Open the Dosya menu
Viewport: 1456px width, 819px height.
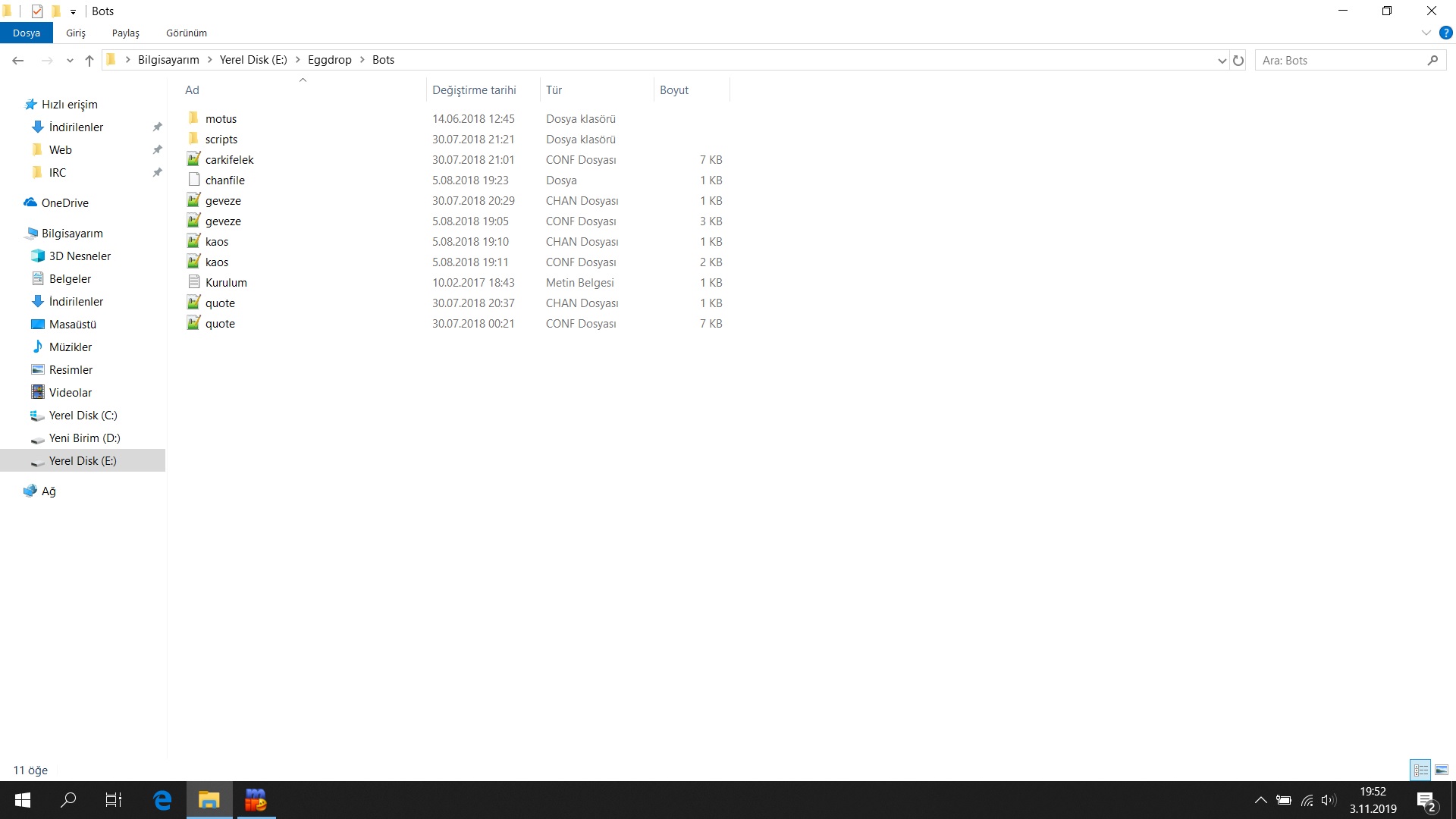(x=27, y=33)
